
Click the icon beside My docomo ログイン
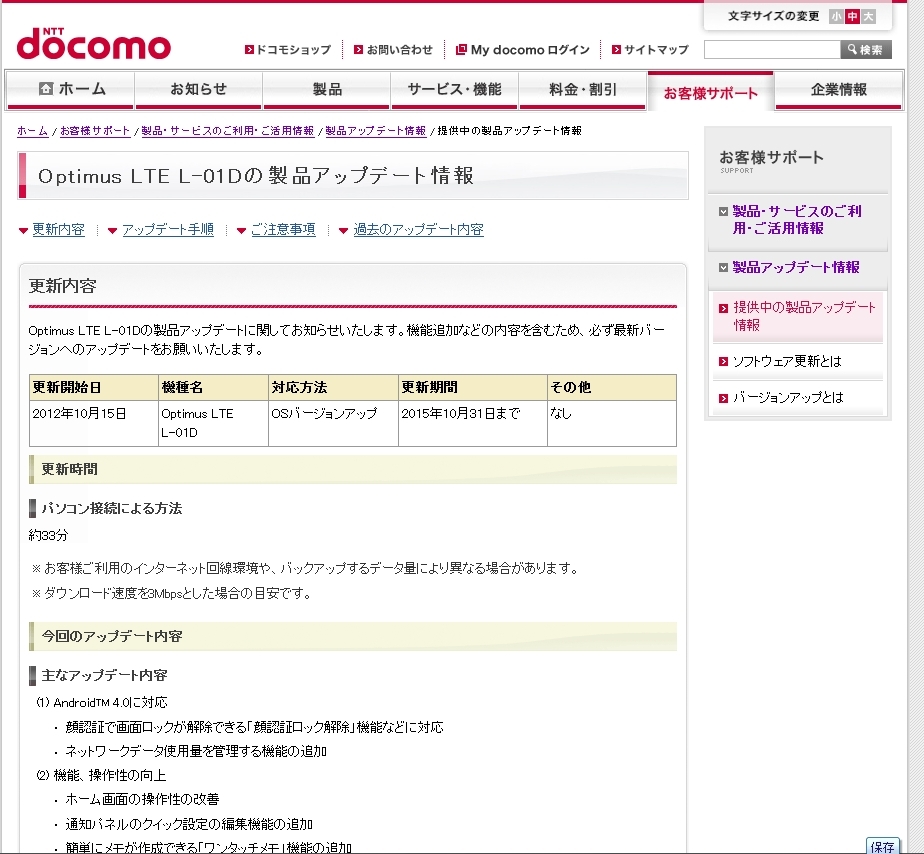461,50
